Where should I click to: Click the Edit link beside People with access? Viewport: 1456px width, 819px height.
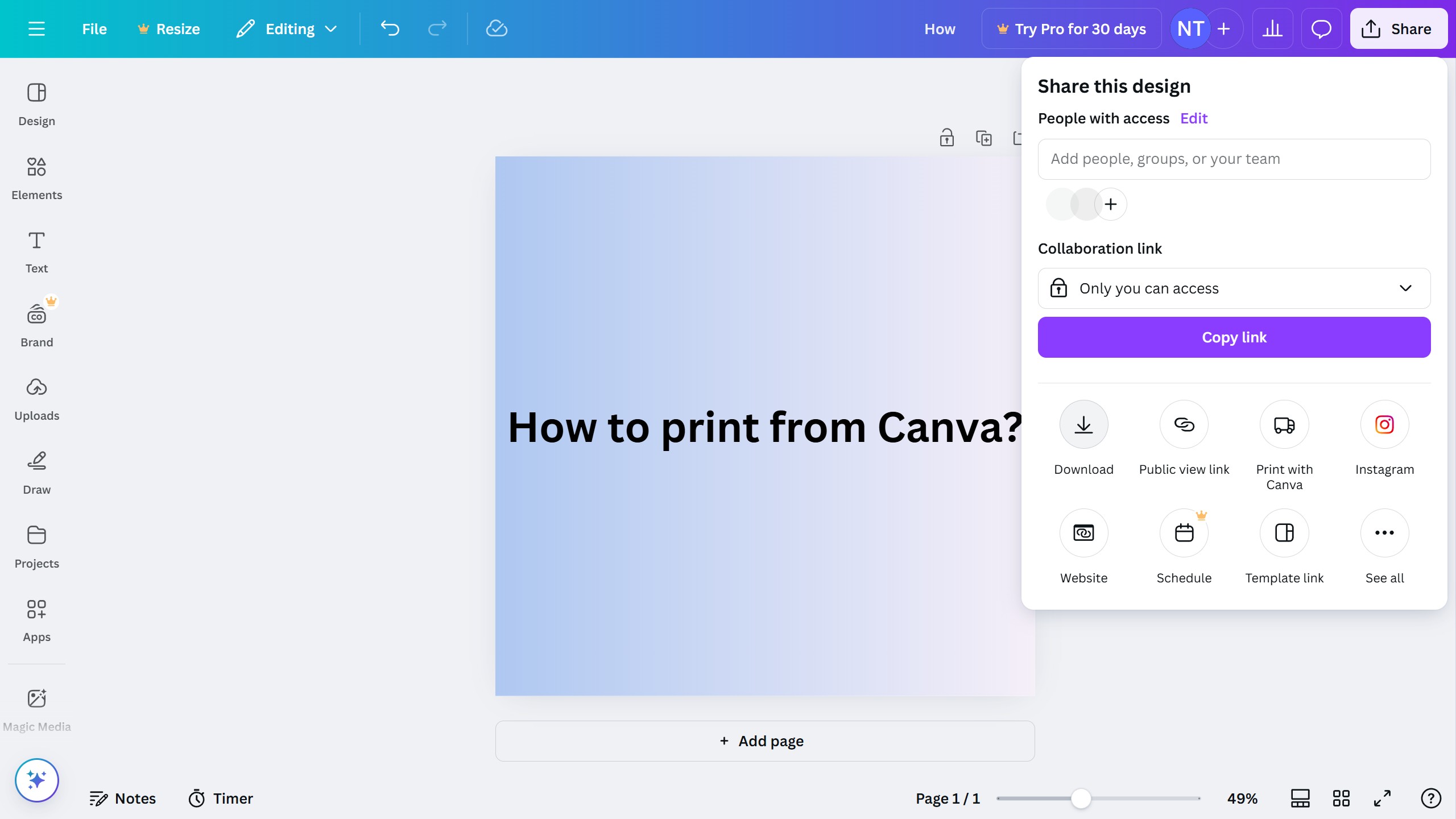[x=1193, y=118]
